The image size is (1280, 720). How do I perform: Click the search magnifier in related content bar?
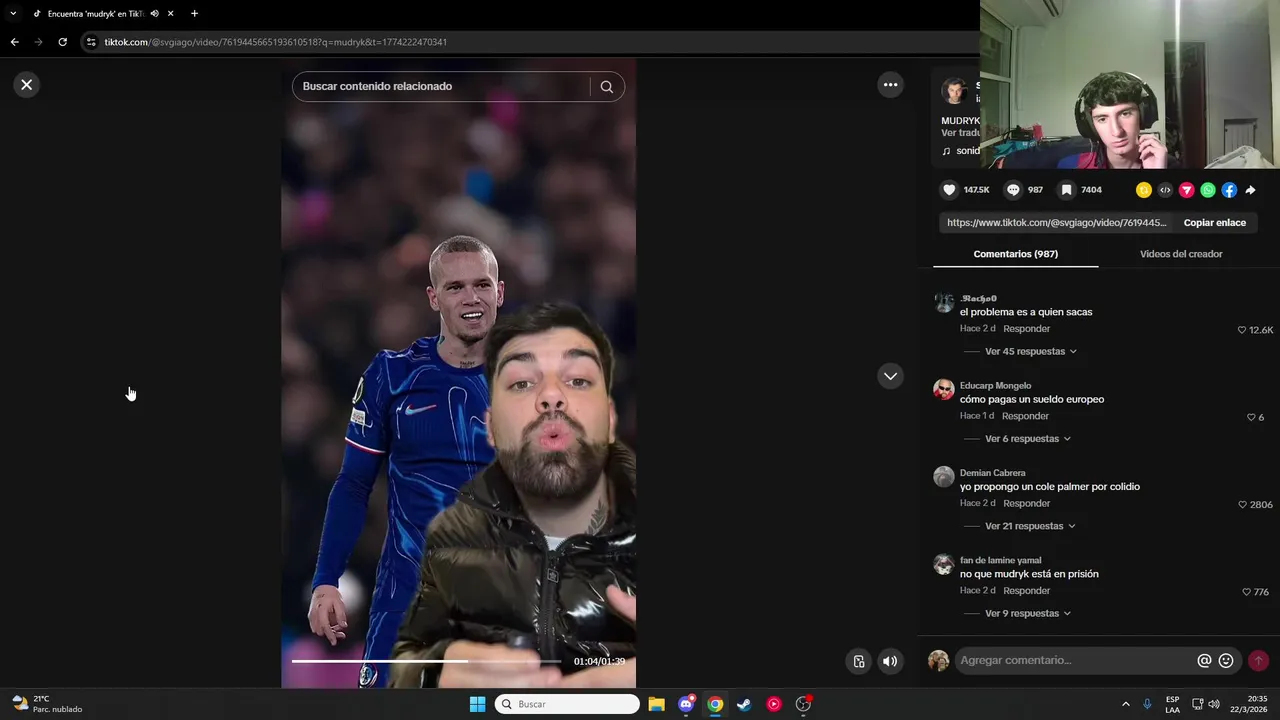[x=606, y=87]
